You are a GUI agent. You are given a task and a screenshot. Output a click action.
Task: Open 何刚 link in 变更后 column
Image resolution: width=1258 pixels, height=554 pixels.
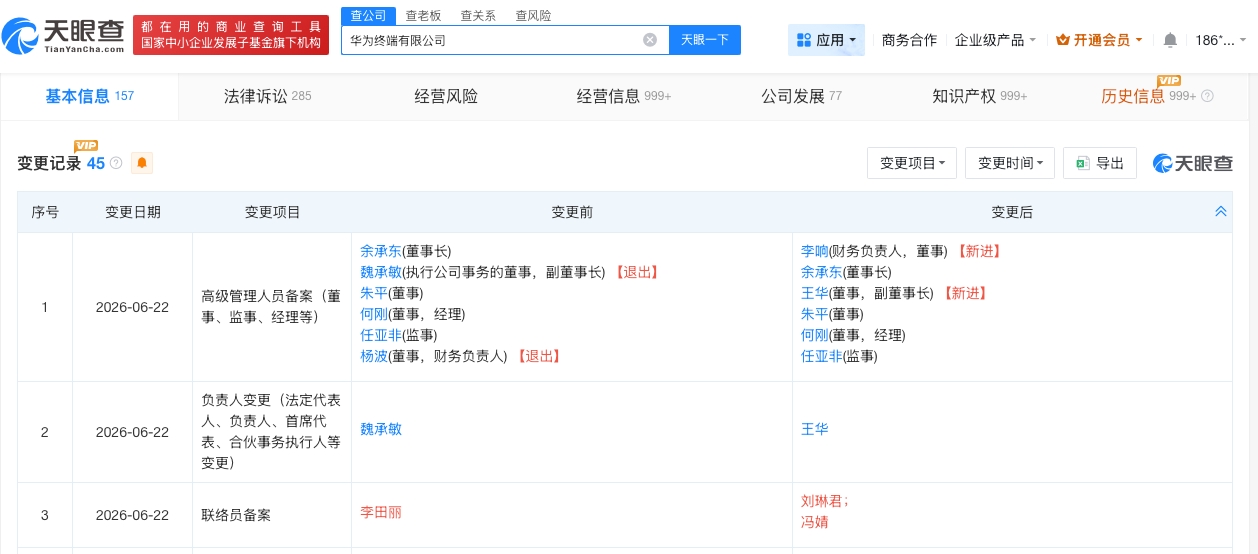pos(815,335)
